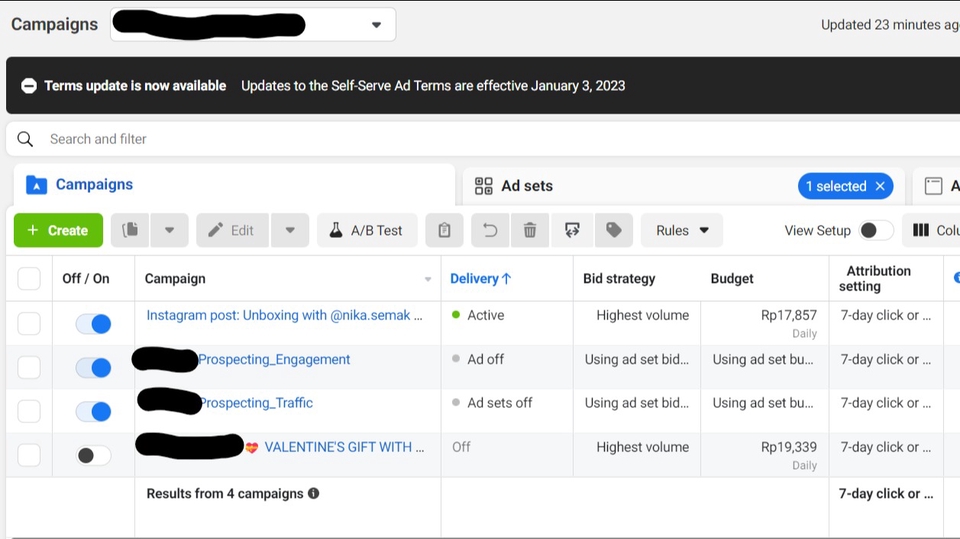Screen dimensions: 960x539
Task: Click the Tag label icon
Action: point(614,230)
